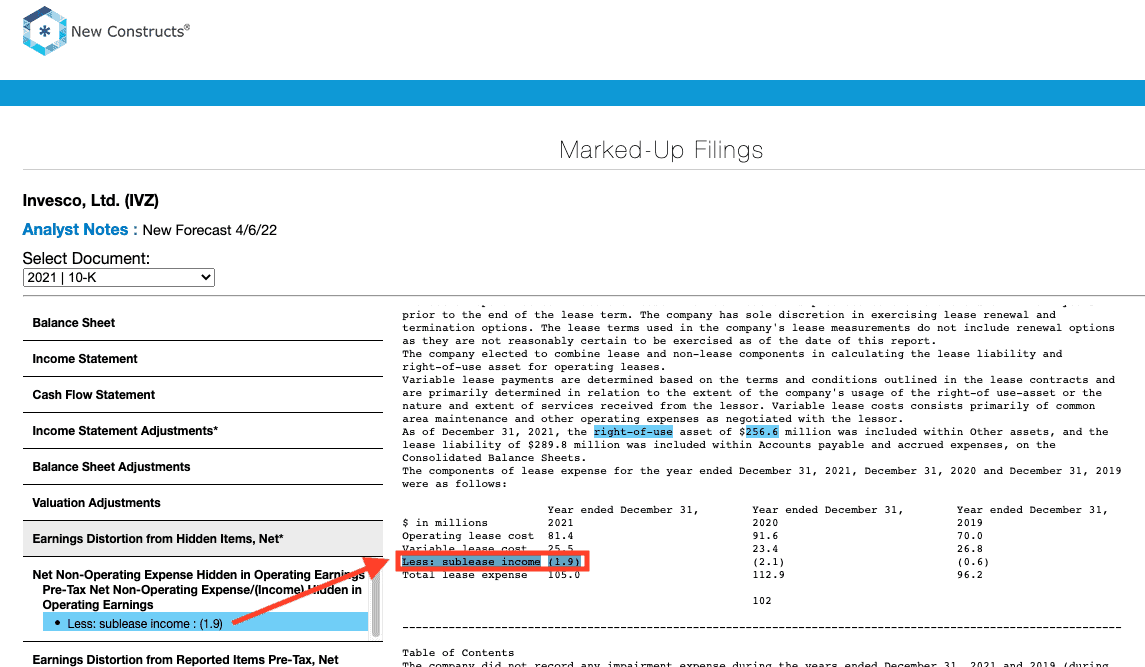Click the 2020 sublease income (2.1)
The image size is (1145, 667).
pos(768,562)
